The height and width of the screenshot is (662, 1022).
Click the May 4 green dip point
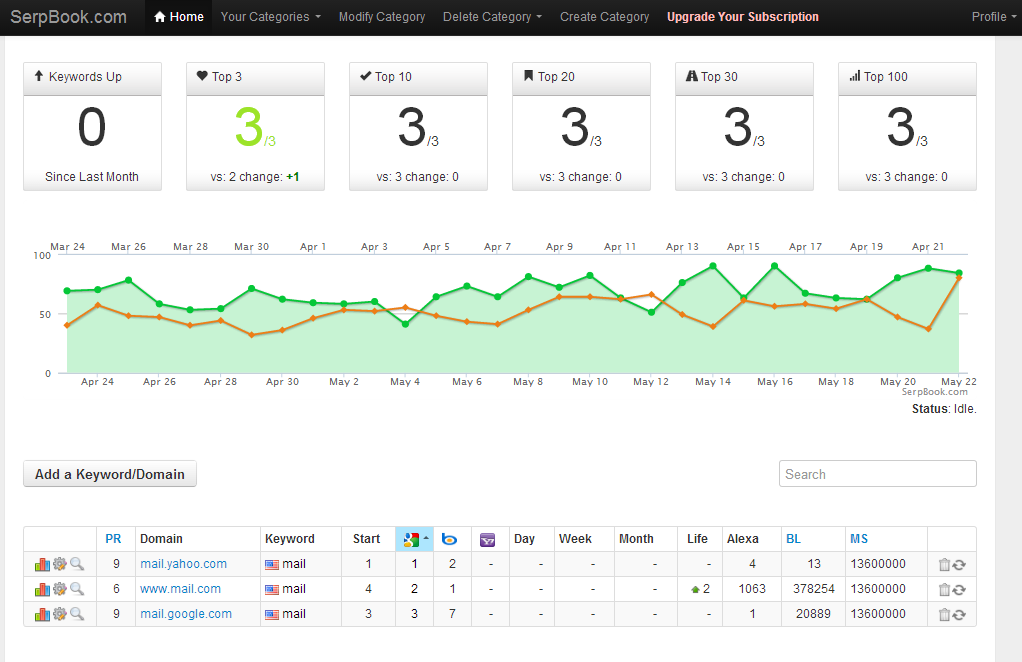[x=405, y=324]
